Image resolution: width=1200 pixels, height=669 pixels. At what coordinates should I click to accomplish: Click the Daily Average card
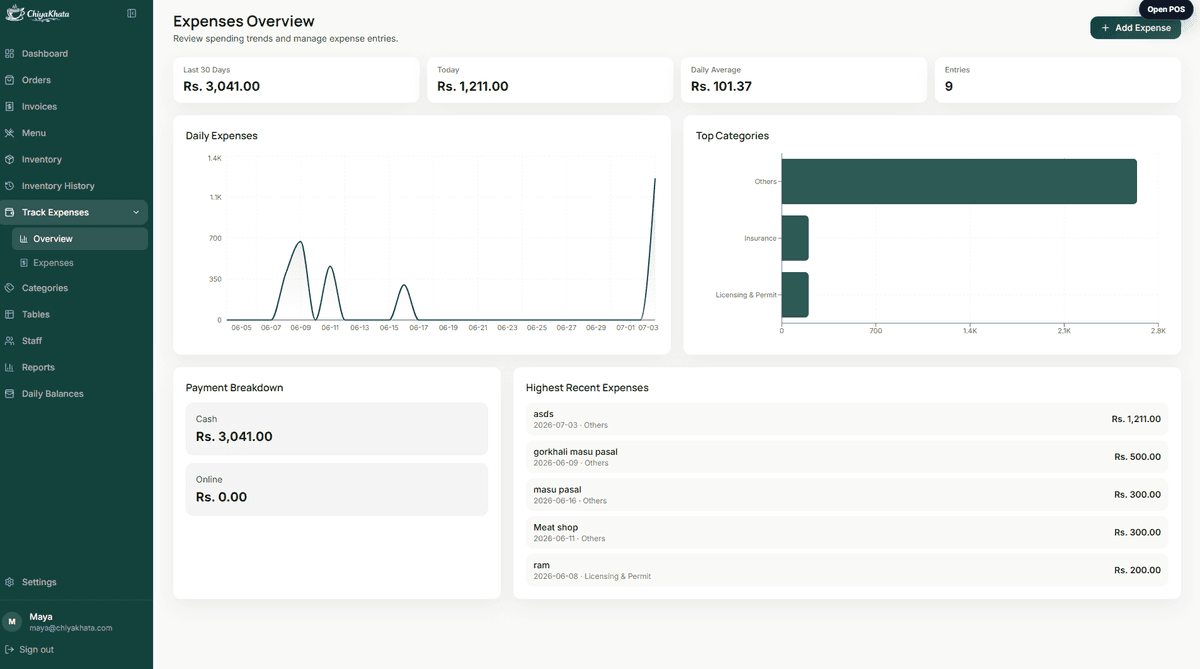point(804,80)
